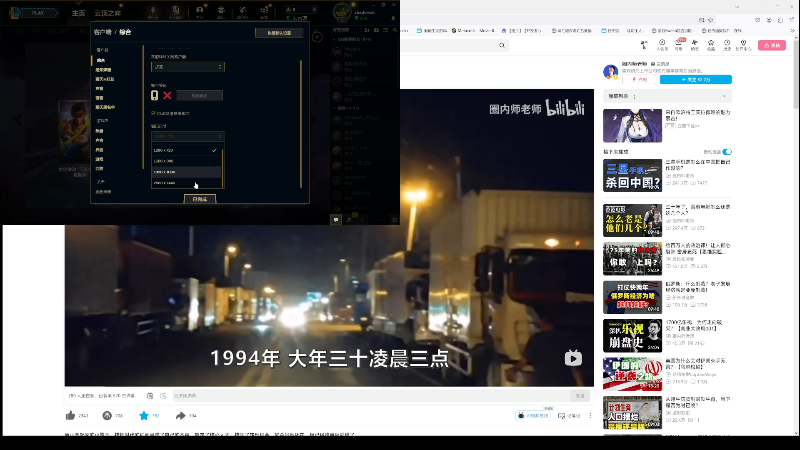Open the top dropdown in settings dialog

(x=187, y=67)
